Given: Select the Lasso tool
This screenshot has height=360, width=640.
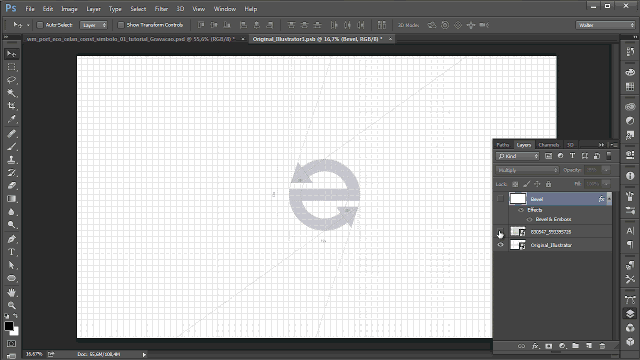Looking at the screenshot, I should click(11, 80).
